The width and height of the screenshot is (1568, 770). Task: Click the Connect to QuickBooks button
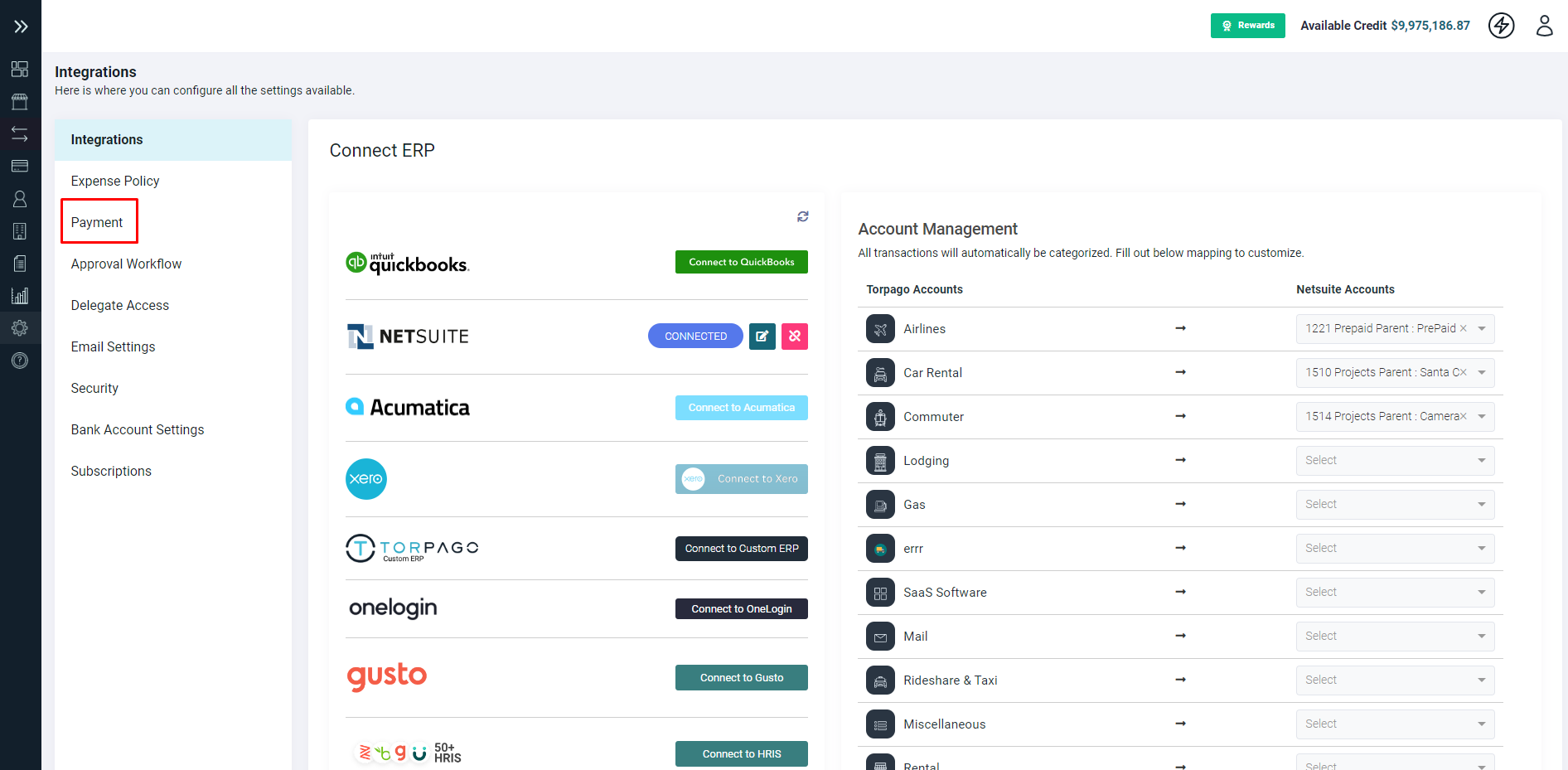741,261
